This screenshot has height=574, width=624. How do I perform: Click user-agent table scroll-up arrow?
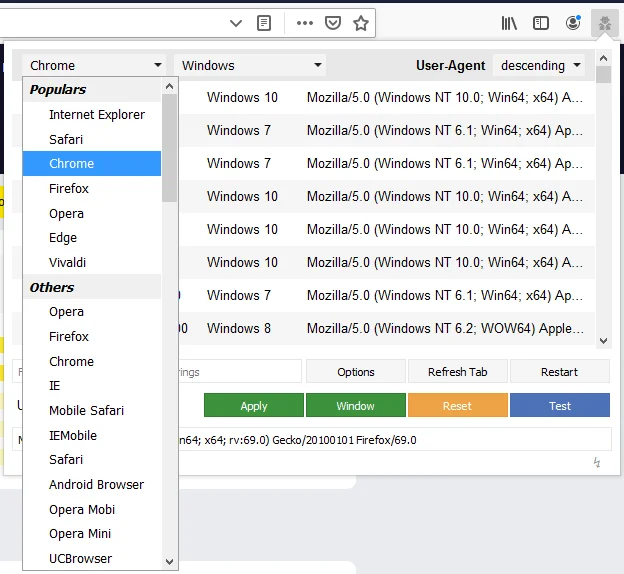[603, 59]
